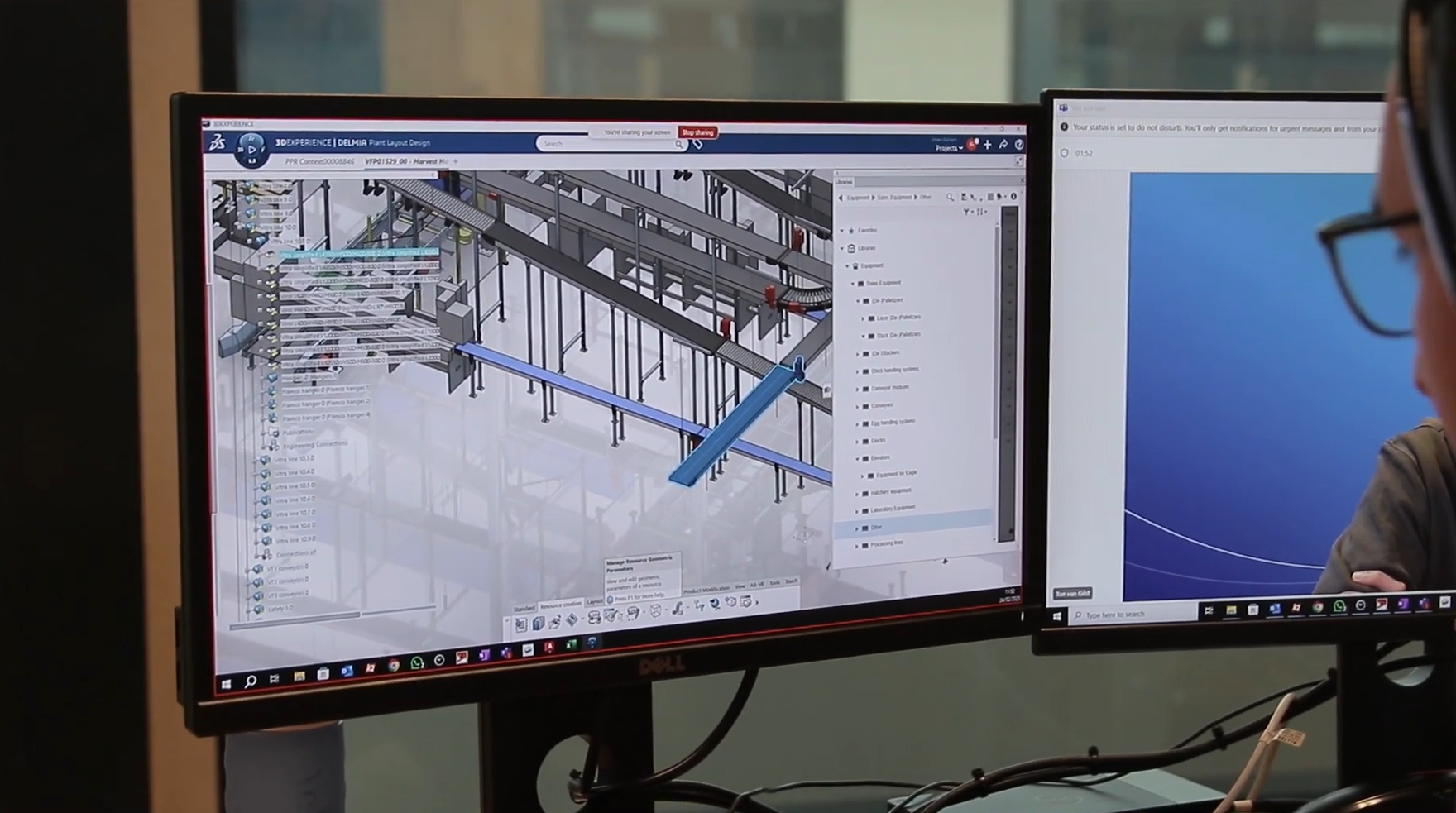Open Chrome from the Windows taskbar
Viewport: 1456px width, 813px height.
394,665
